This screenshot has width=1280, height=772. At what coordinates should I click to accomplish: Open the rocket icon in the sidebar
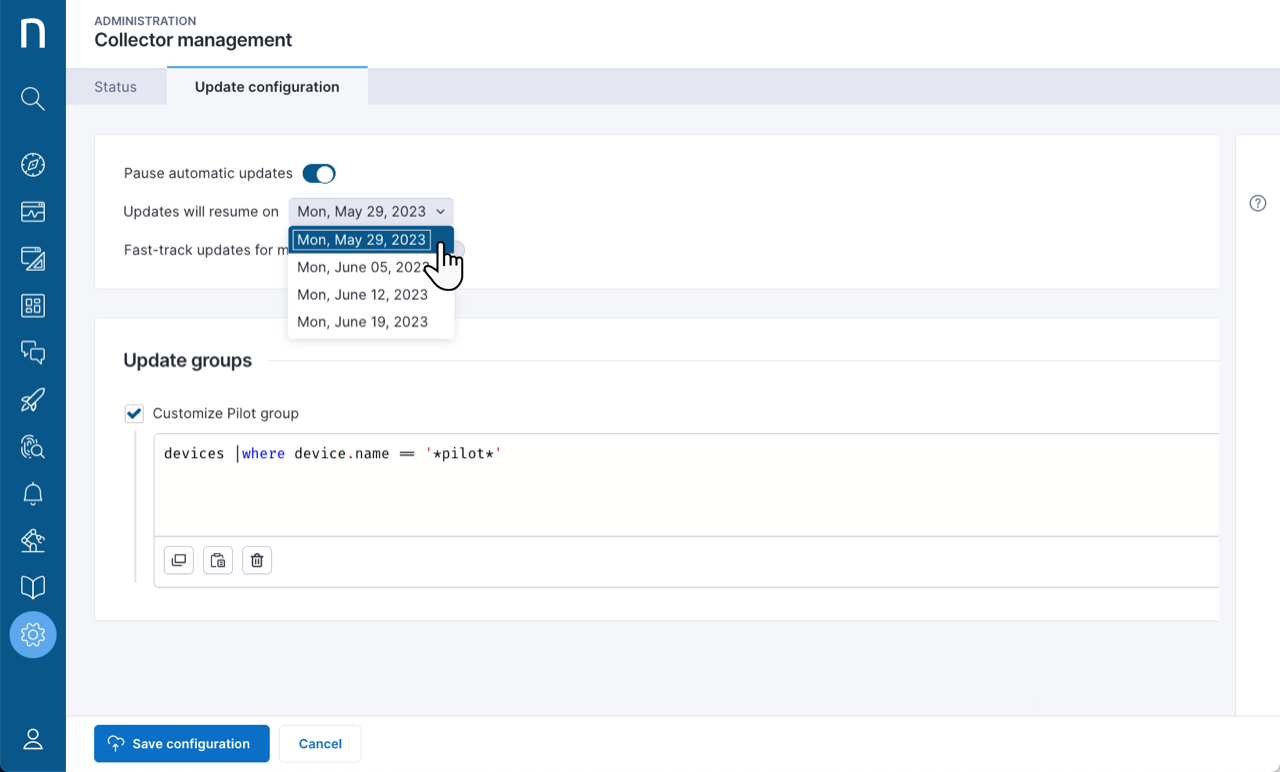click(33, 400)
